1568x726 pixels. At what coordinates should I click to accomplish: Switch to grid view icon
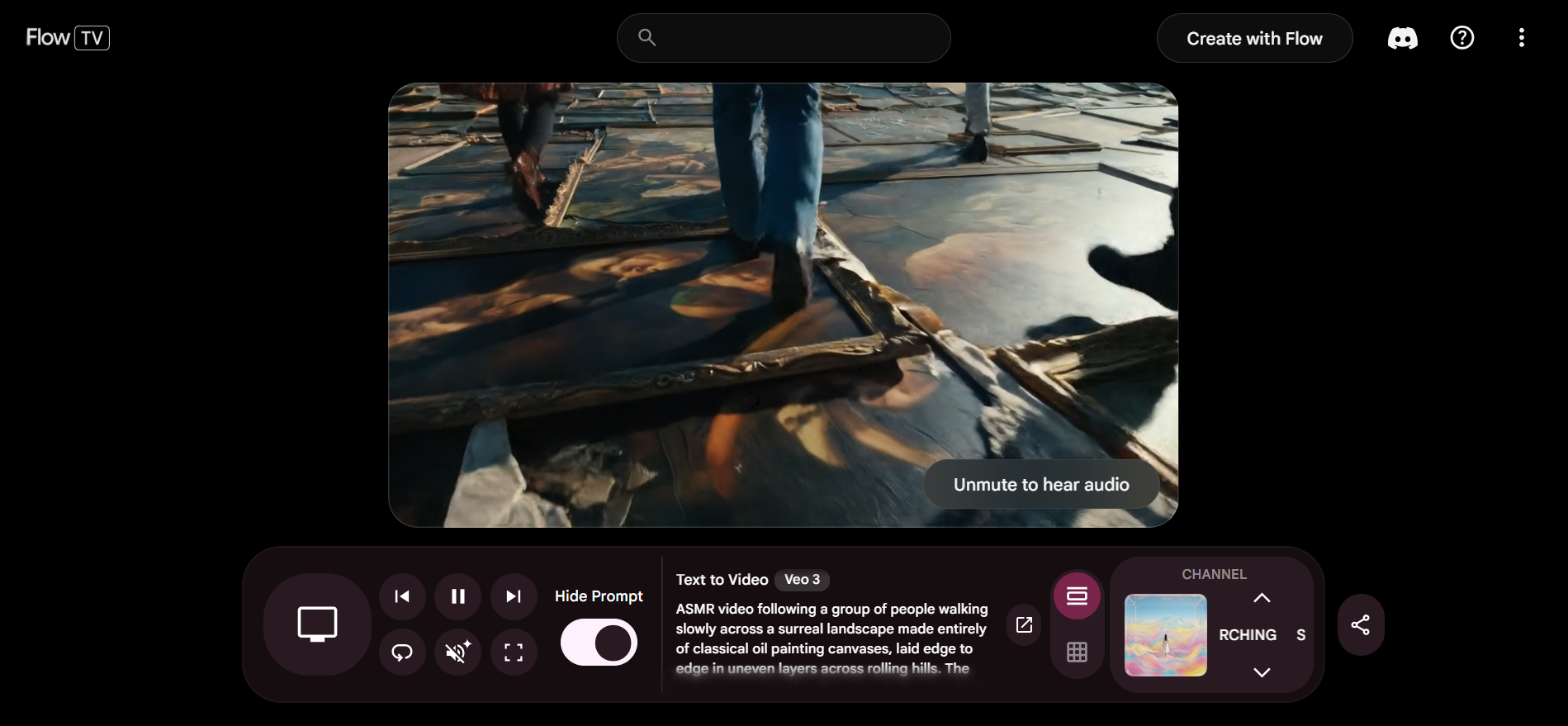point(1077,652)
